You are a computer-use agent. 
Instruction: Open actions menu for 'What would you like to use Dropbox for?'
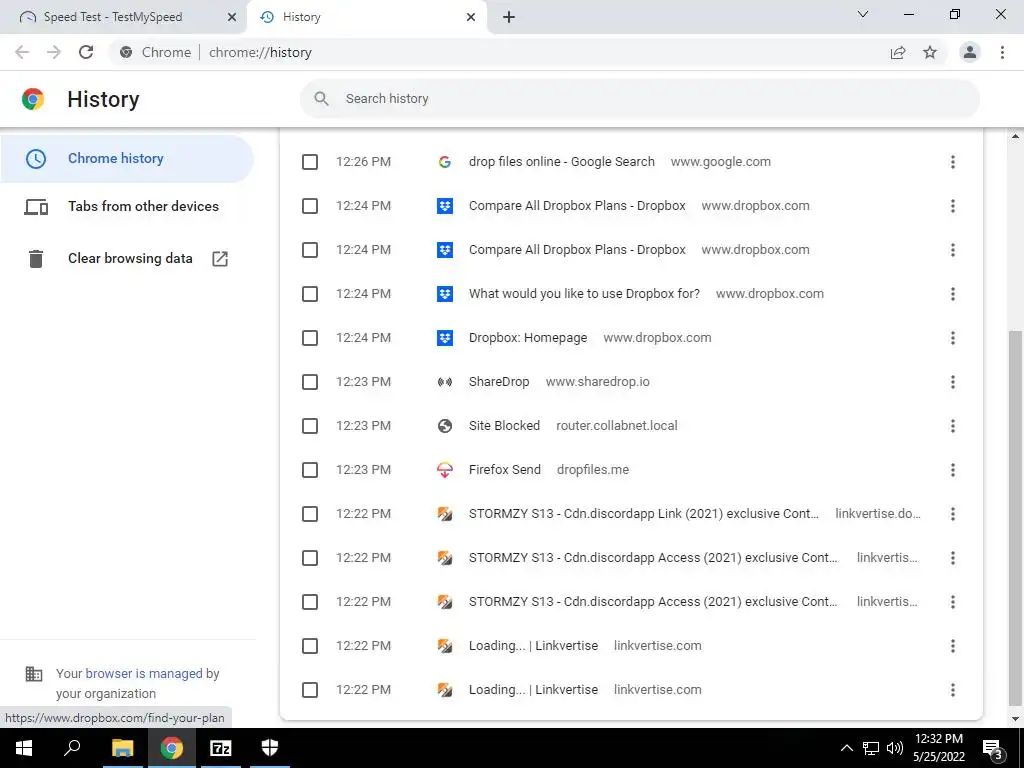coord(953,294)
